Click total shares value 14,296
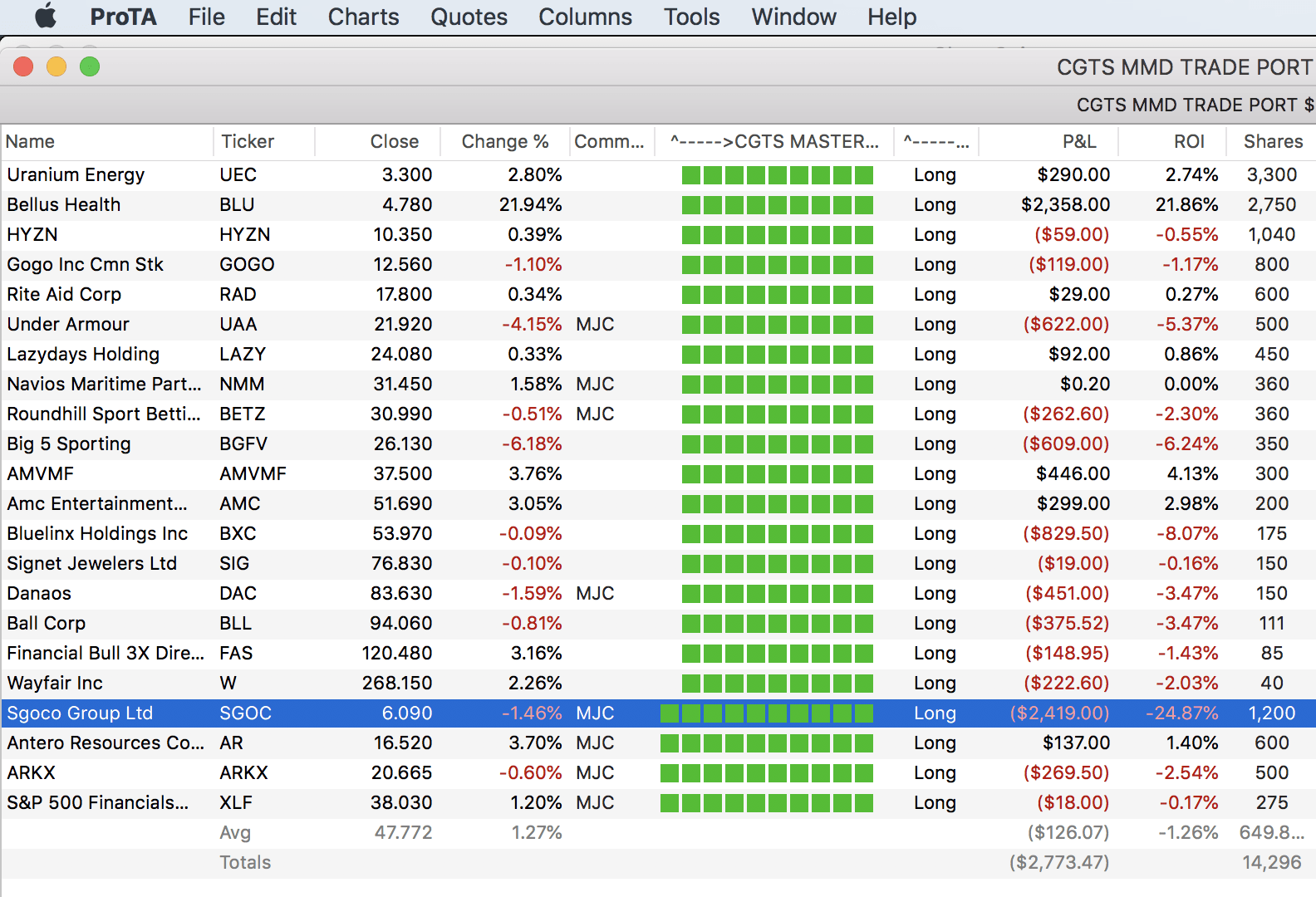This screenshot has height=897, width=1316. (1271, 862)
